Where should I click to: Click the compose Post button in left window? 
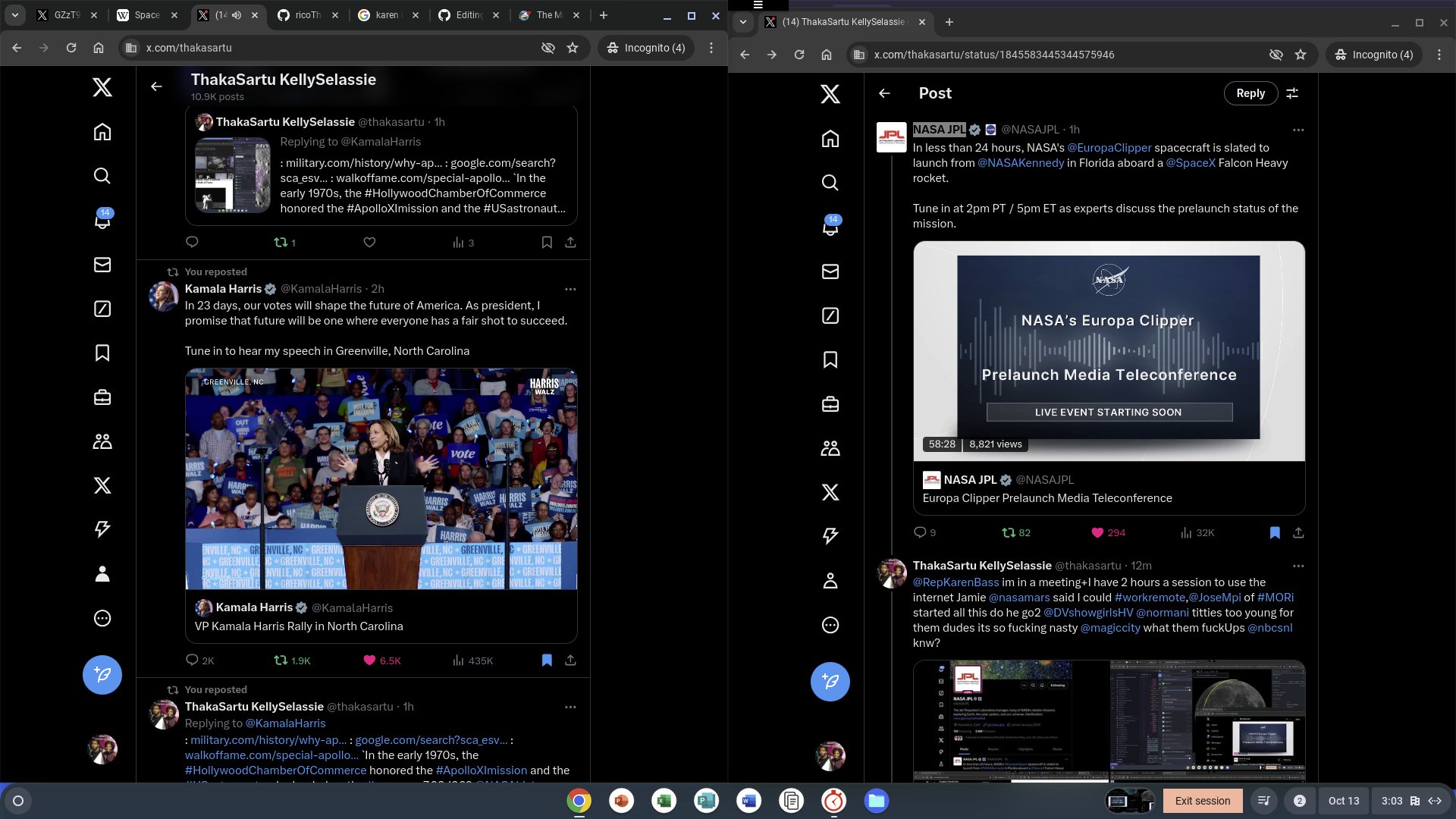point(102,675)
